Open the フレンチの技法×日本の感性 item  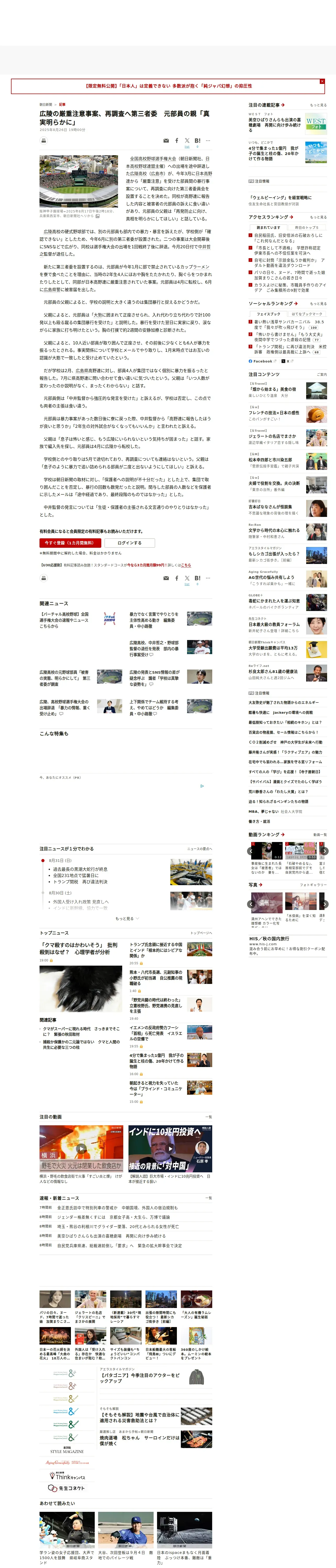[274, 413]
